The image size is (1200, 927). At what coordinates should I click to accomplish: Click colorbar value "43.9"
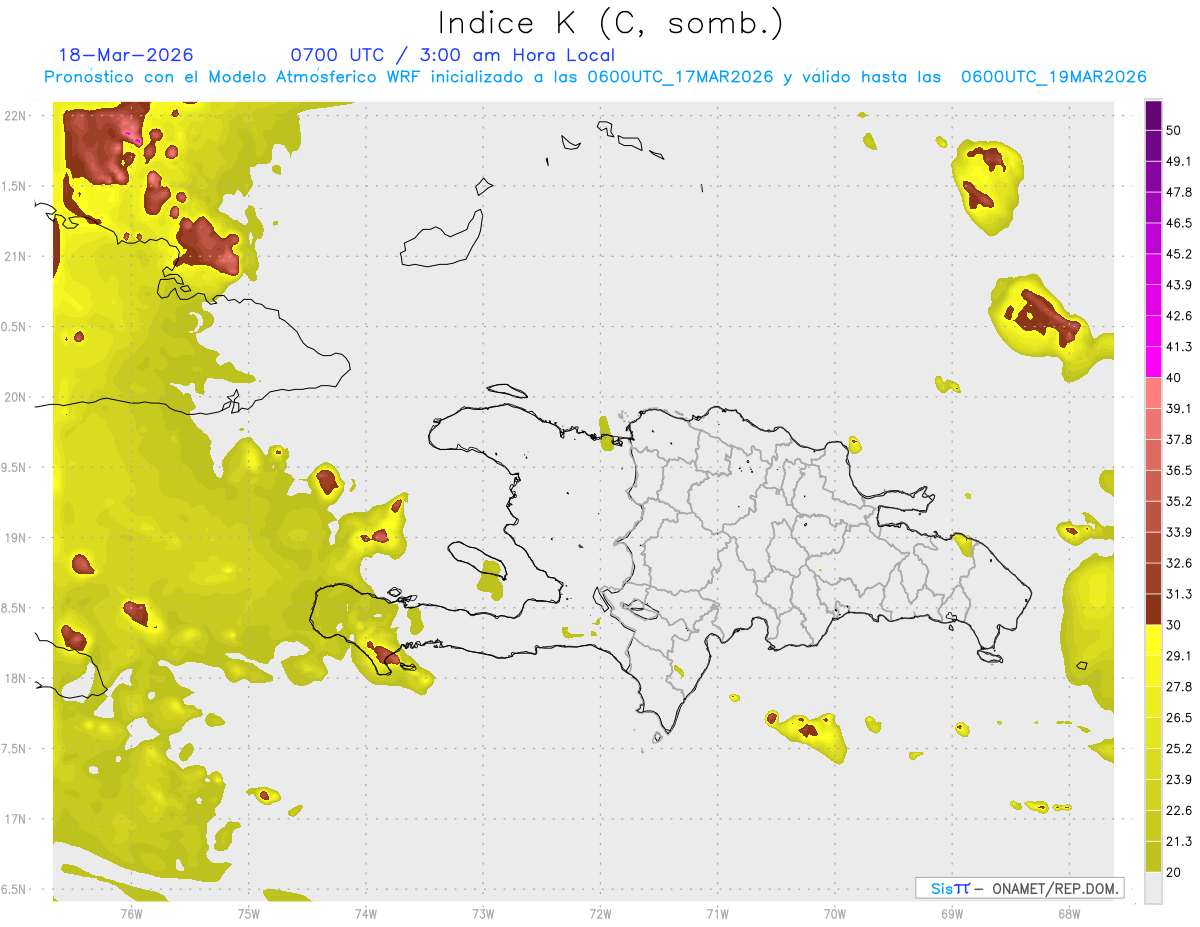(x=1179, y=285)
